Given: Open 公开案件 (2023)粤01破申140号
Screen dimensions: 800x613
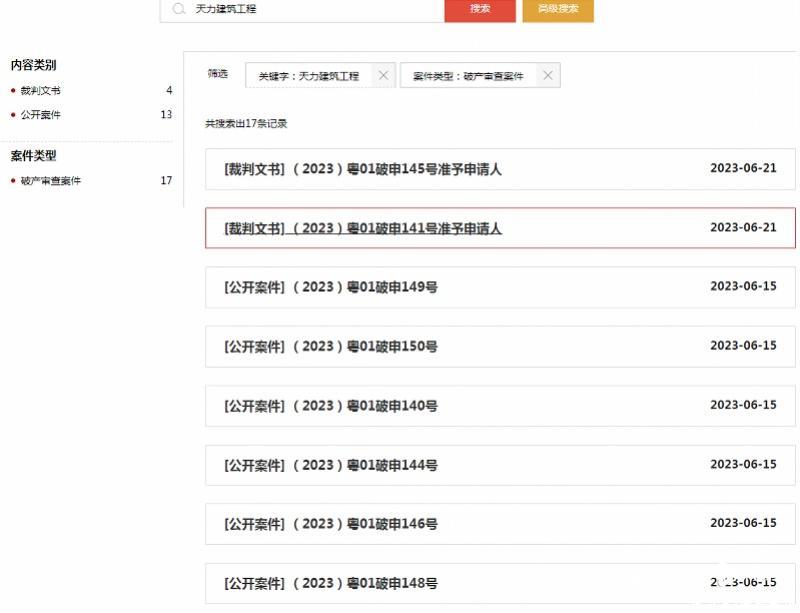Looking at the screenshot, I should point(331,405).
